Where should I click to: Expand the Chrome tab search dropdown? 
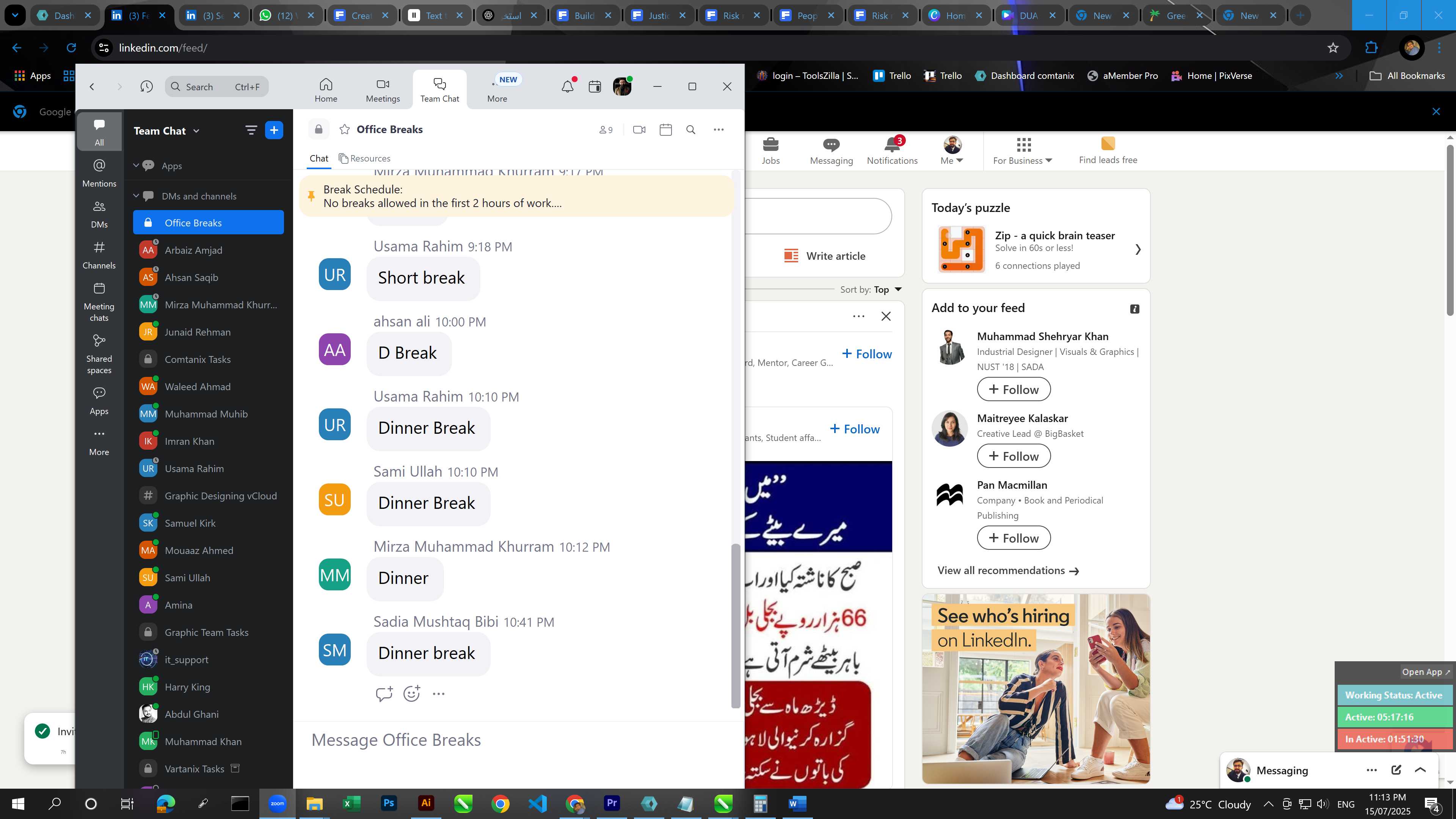pyautogui.click(x=15, y=15)
